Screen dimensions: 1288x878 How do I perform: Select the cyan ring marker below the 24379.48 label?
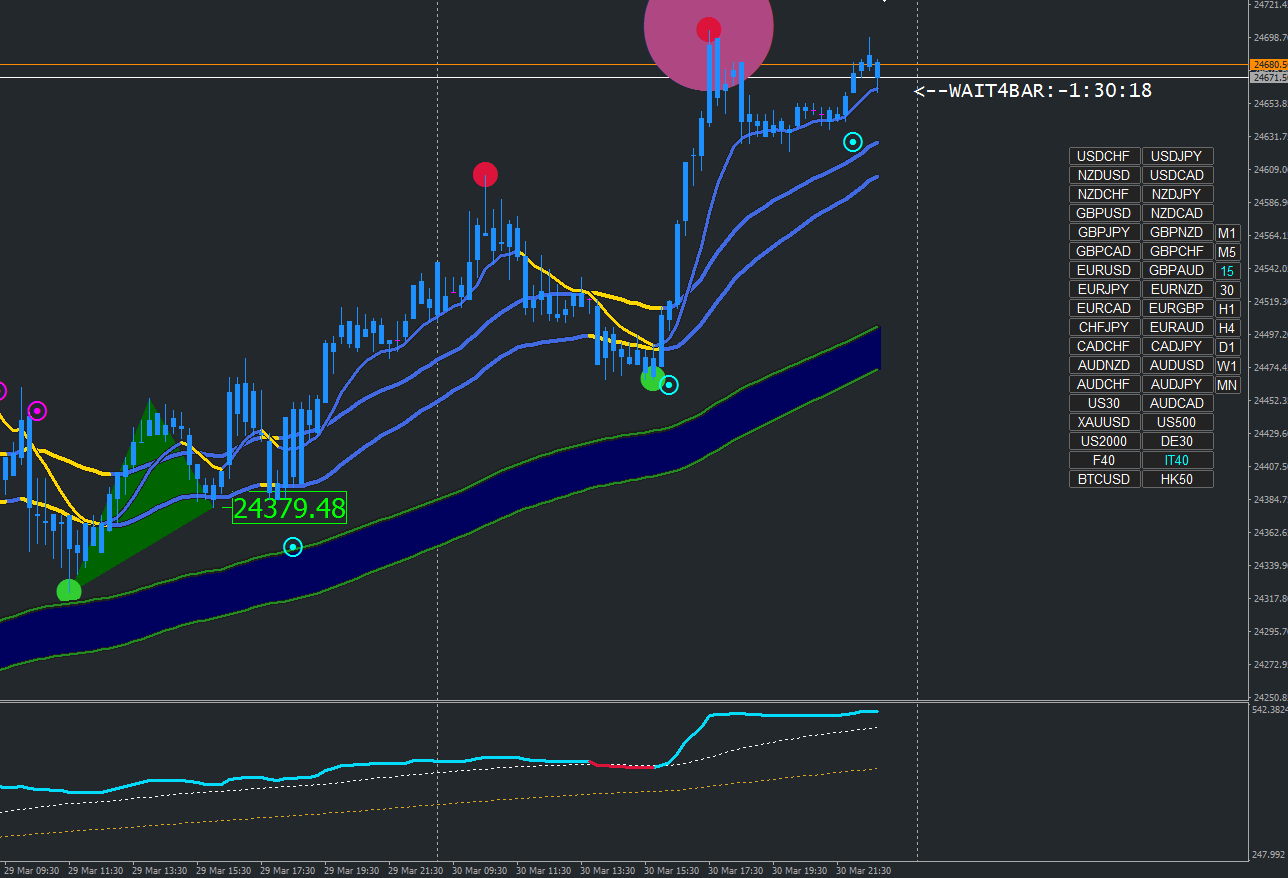(x=292, y=547)
